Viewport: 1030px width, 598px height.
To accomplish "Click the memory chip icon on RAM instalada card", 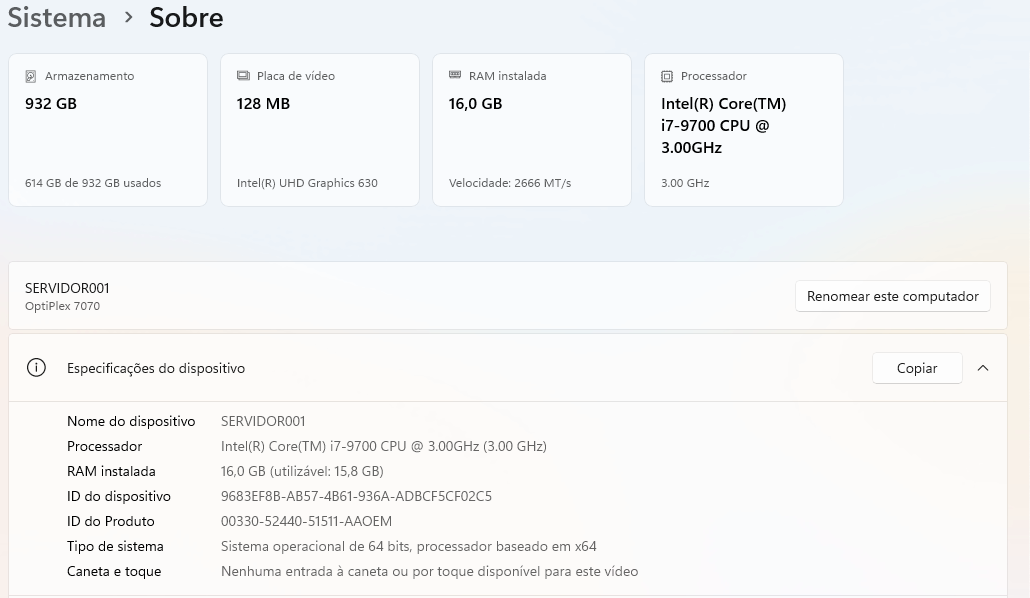I will pos(455,76).
